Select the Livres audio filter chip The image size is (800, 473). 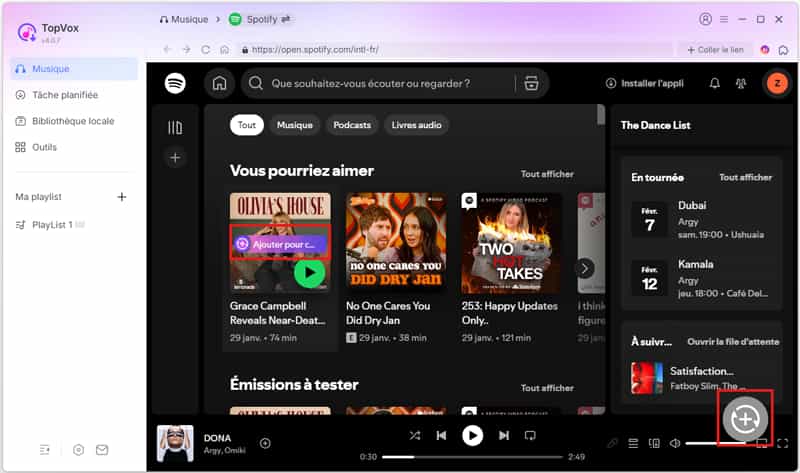point(416,125)
